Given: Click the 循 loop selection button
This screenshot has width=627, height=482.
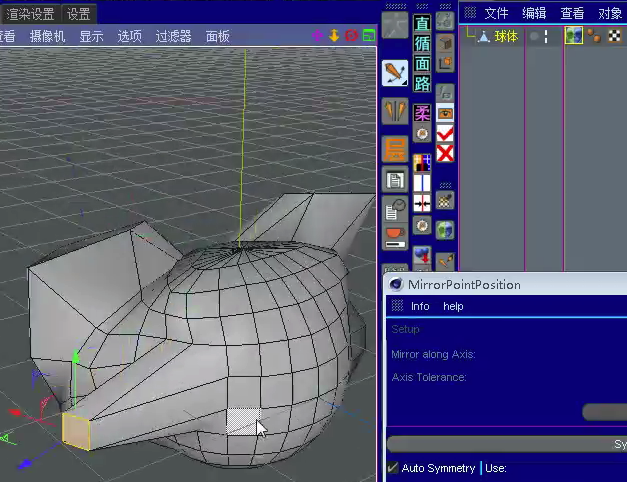Looking at the screenshot, I should [x=422, y=43].
